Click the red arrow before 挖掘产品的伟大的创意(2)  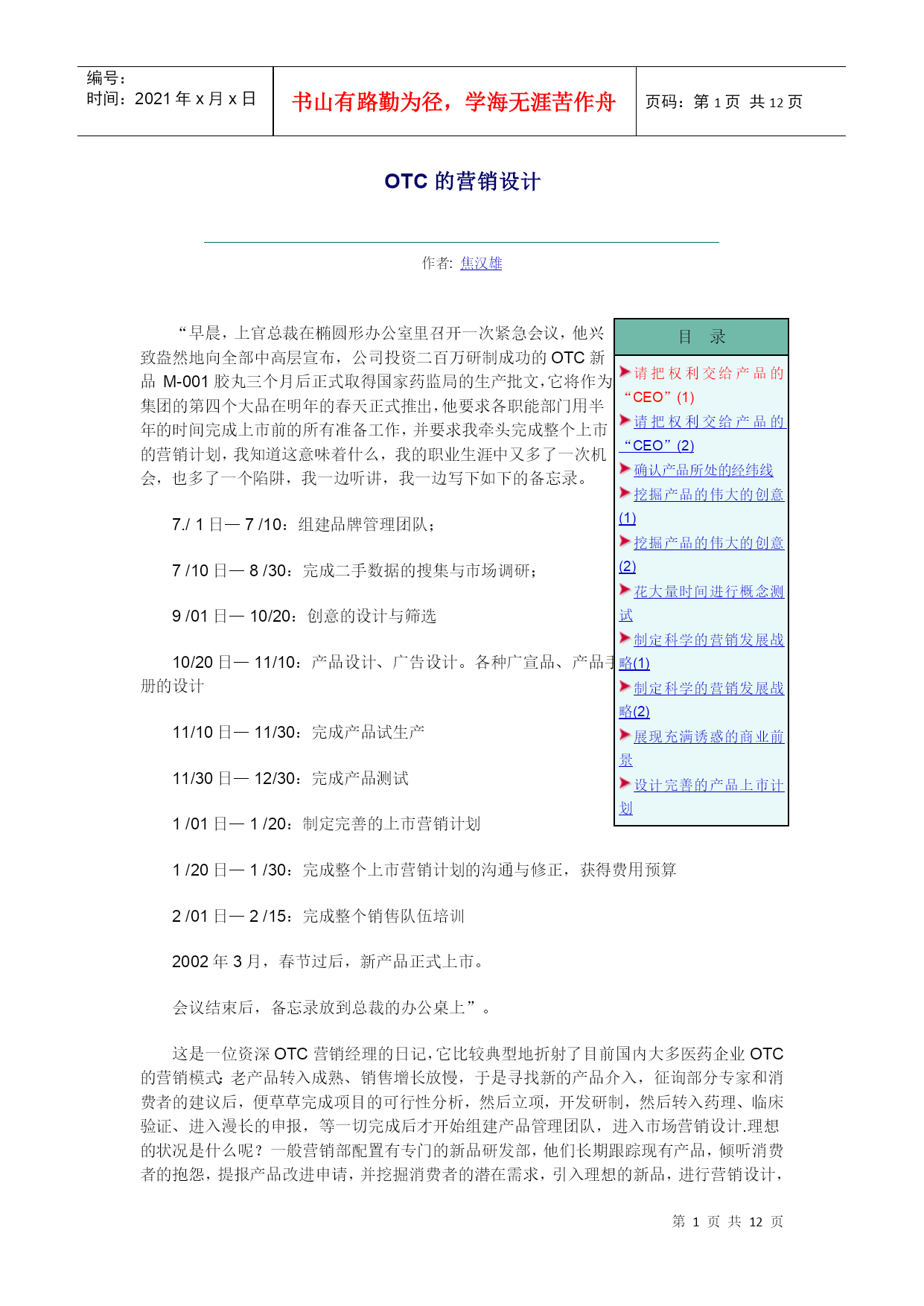click(625, 541)
